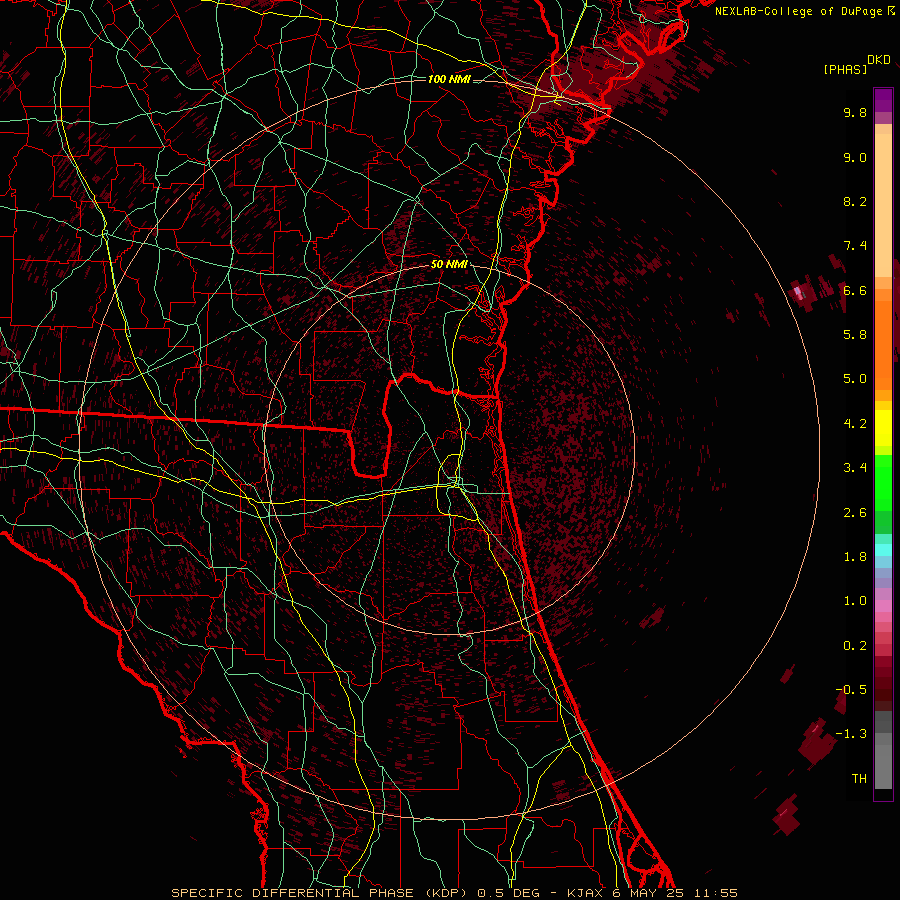
Task: Click the 4.2 value on the color scale
Action: coord(855,424)
